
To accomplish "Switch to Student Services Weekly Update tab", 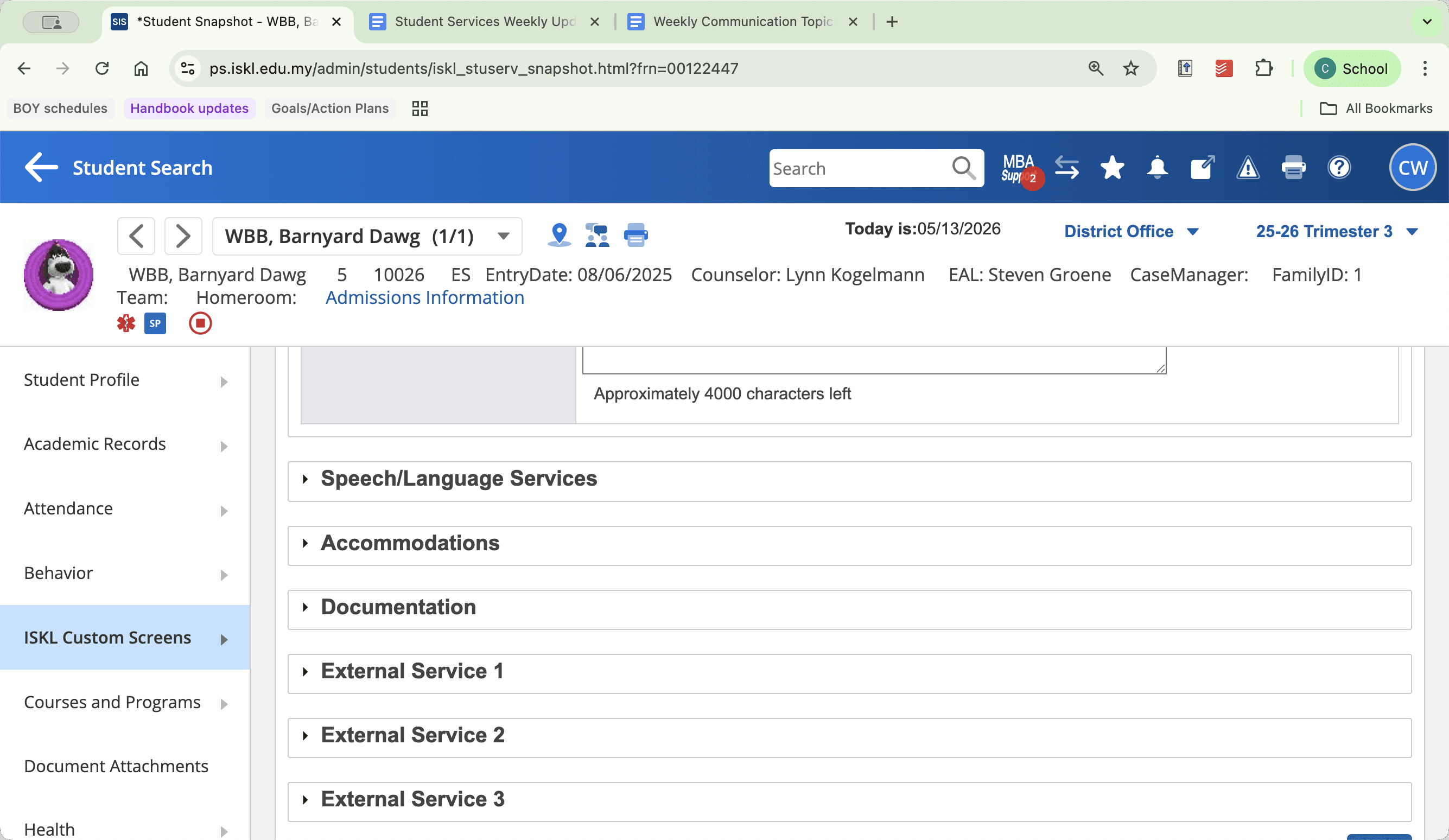I will click(x=484, y=22).
